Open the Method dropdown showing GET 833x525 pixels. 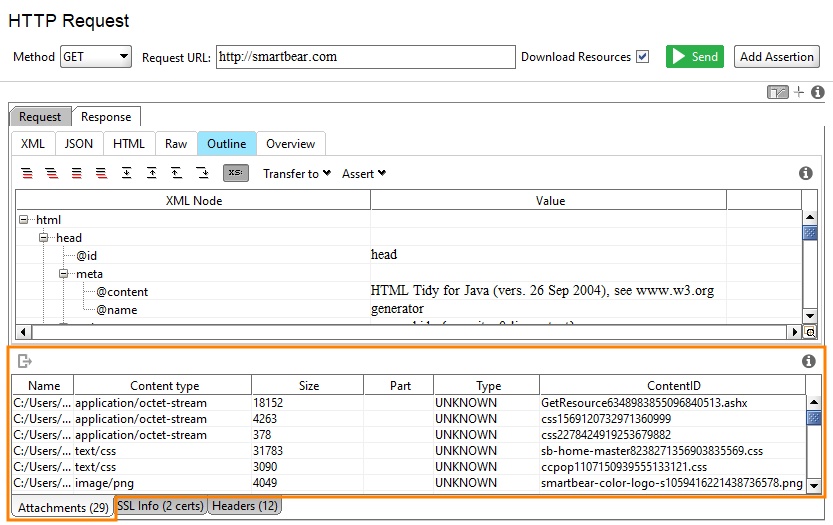click(x=96, y=57)
